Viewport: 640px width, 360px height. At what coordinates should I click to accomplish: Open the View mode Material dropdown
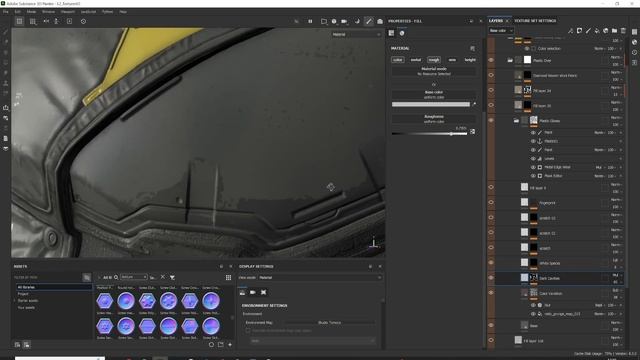320,278
